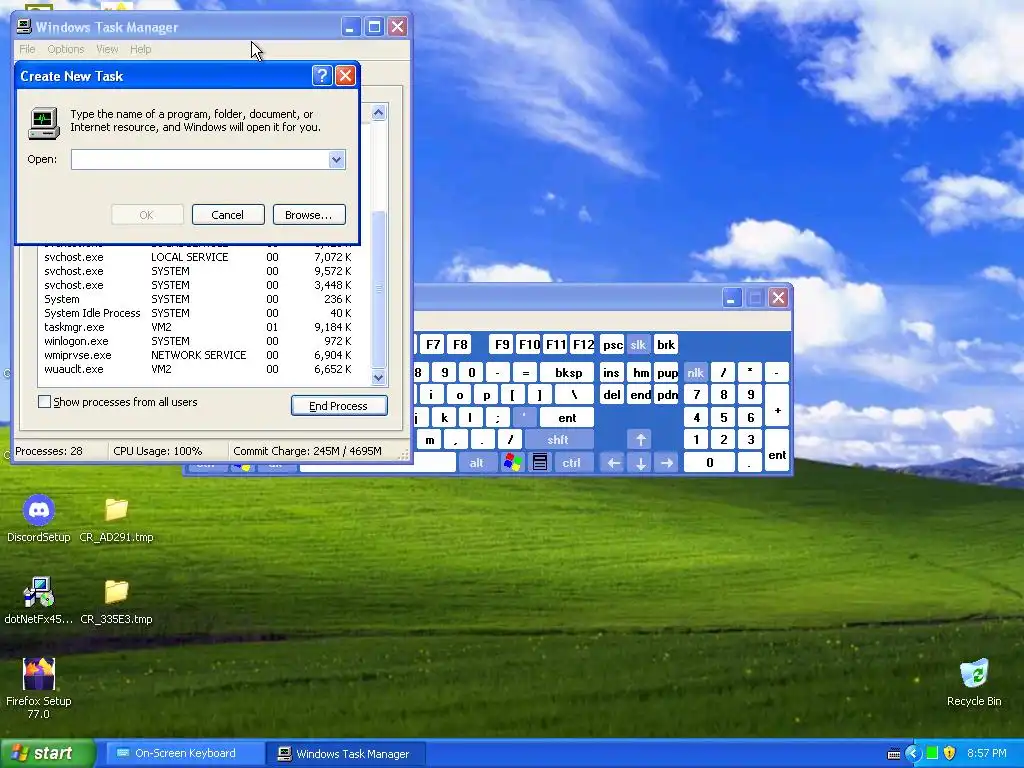Select wmiprvse.exe process row
The height and width of the screenshot is (768, 1024).
pyautogui.click(x=198, y=355)
